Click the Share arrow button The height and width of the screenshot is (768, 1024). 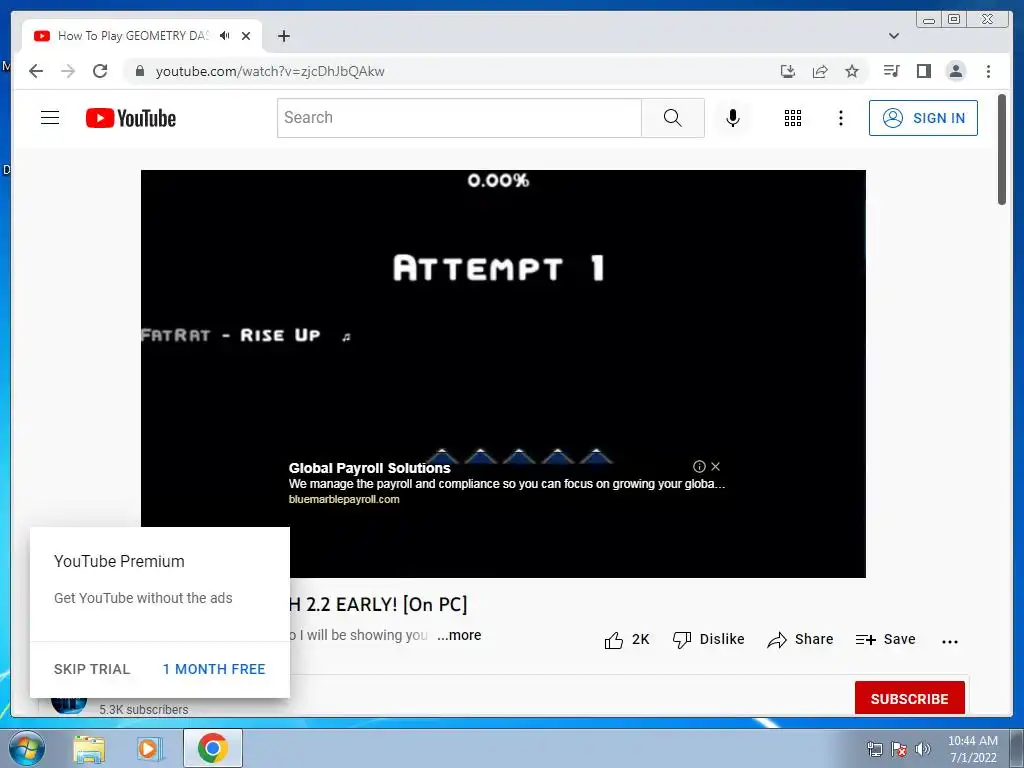(800, 639)
